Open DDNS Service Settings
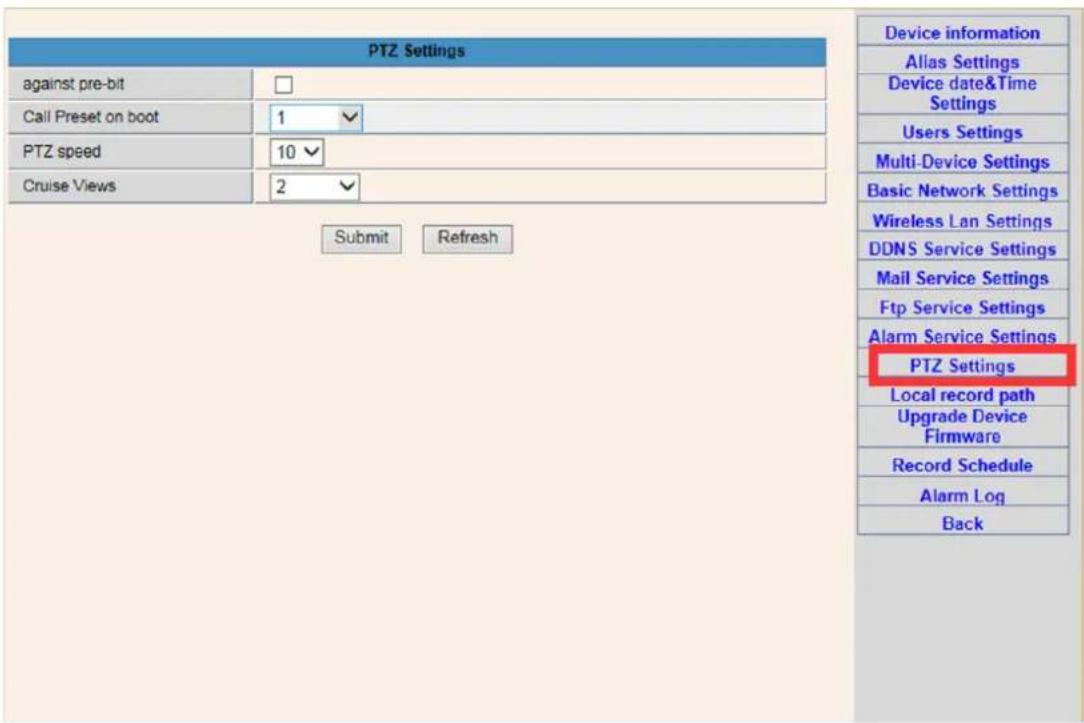Screen dimensions: 1084x723 962,249
